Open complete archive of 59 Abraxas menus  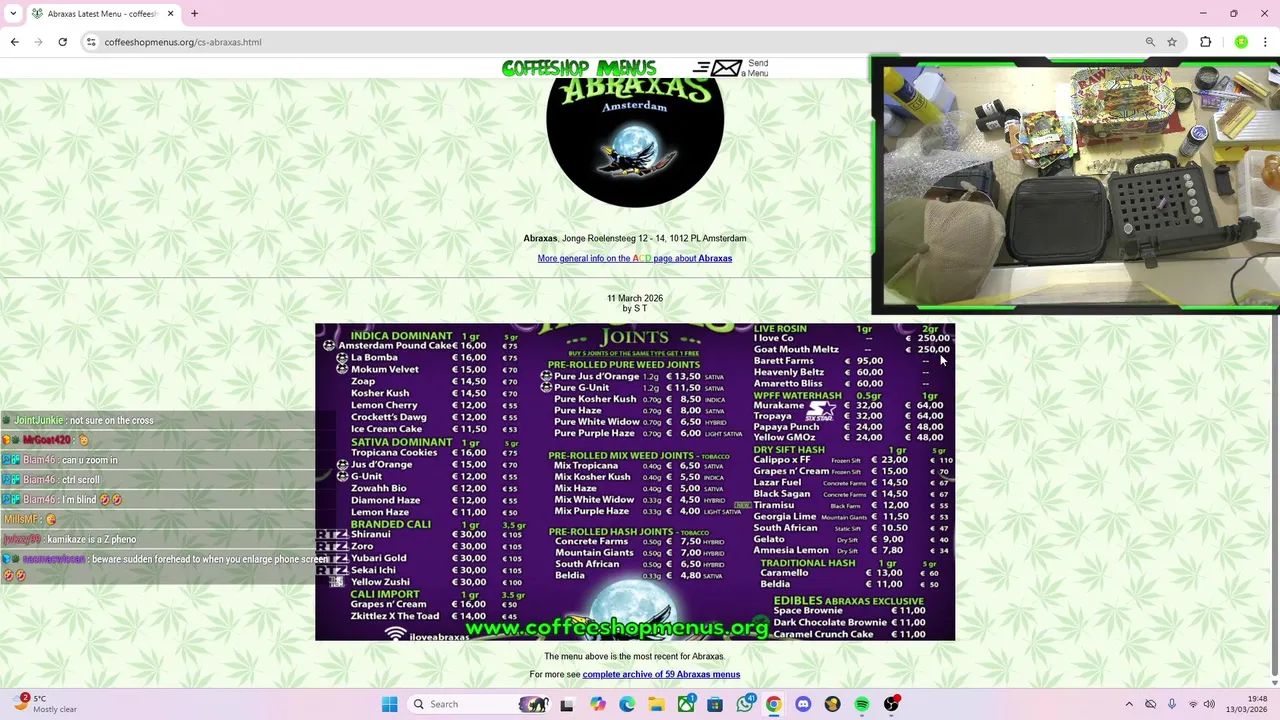(661, 674)
